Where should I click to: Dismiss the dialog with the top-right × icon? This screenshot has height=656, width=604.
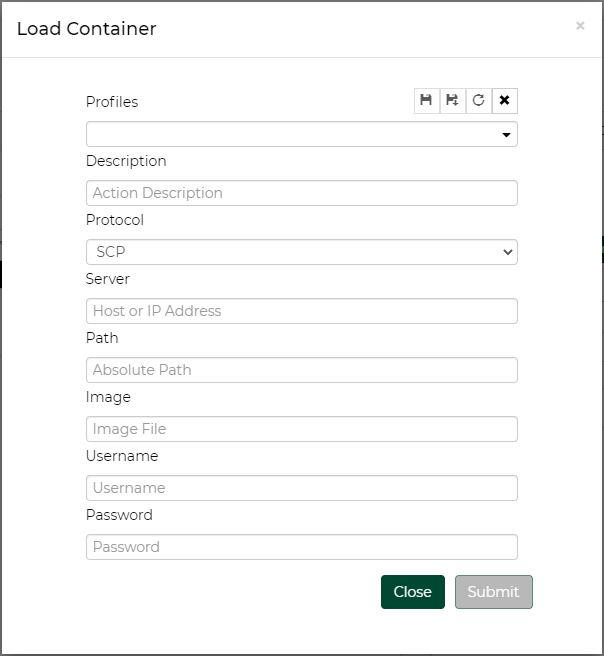[580, 26]
